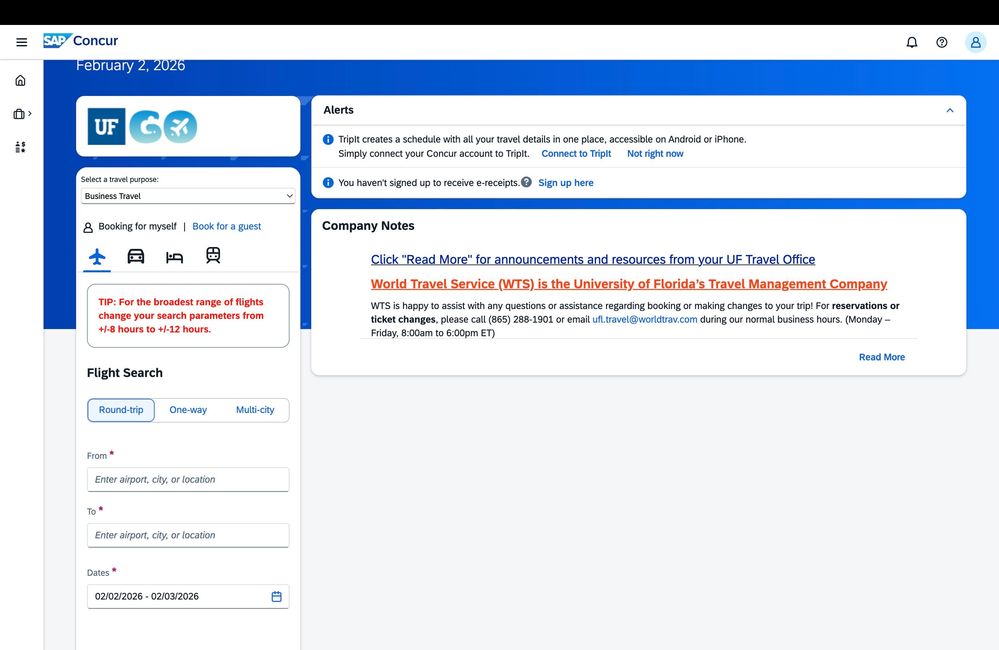The height and width of the screenshot is (650, 999).
Task: Open the notifications bell
Action: (x=912, y=42)
